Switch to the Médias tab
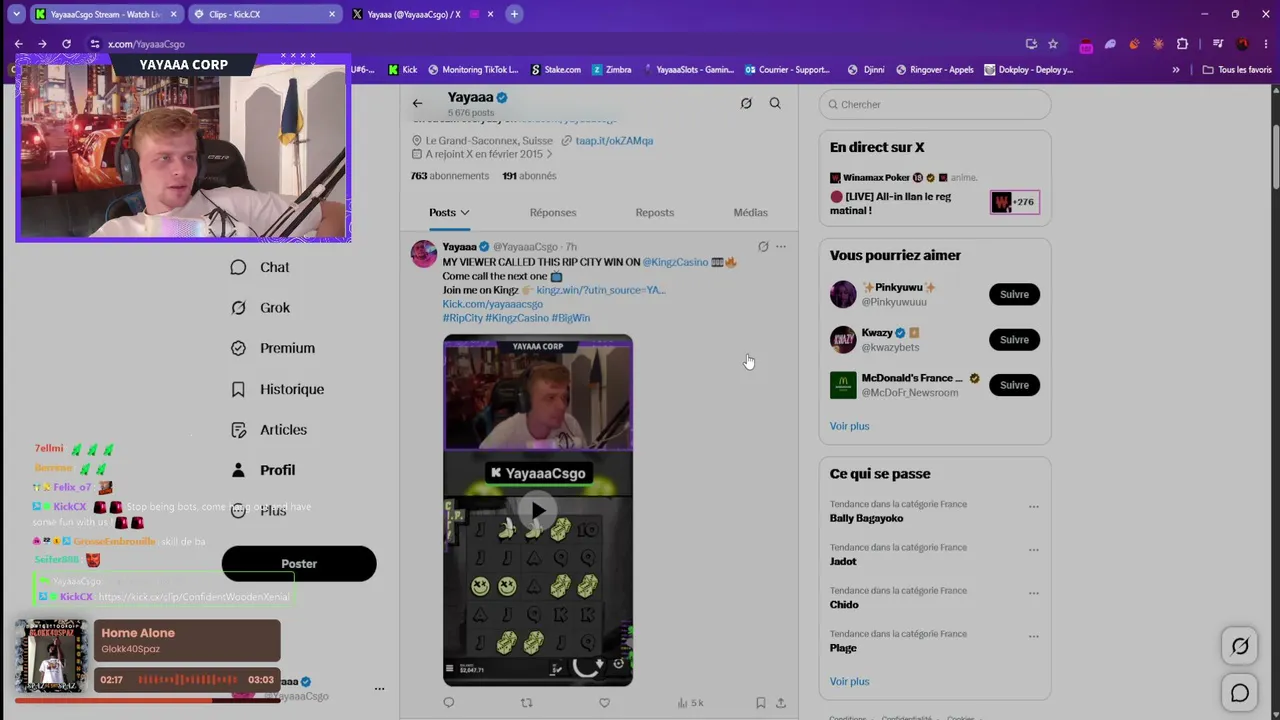 (750, 212)
